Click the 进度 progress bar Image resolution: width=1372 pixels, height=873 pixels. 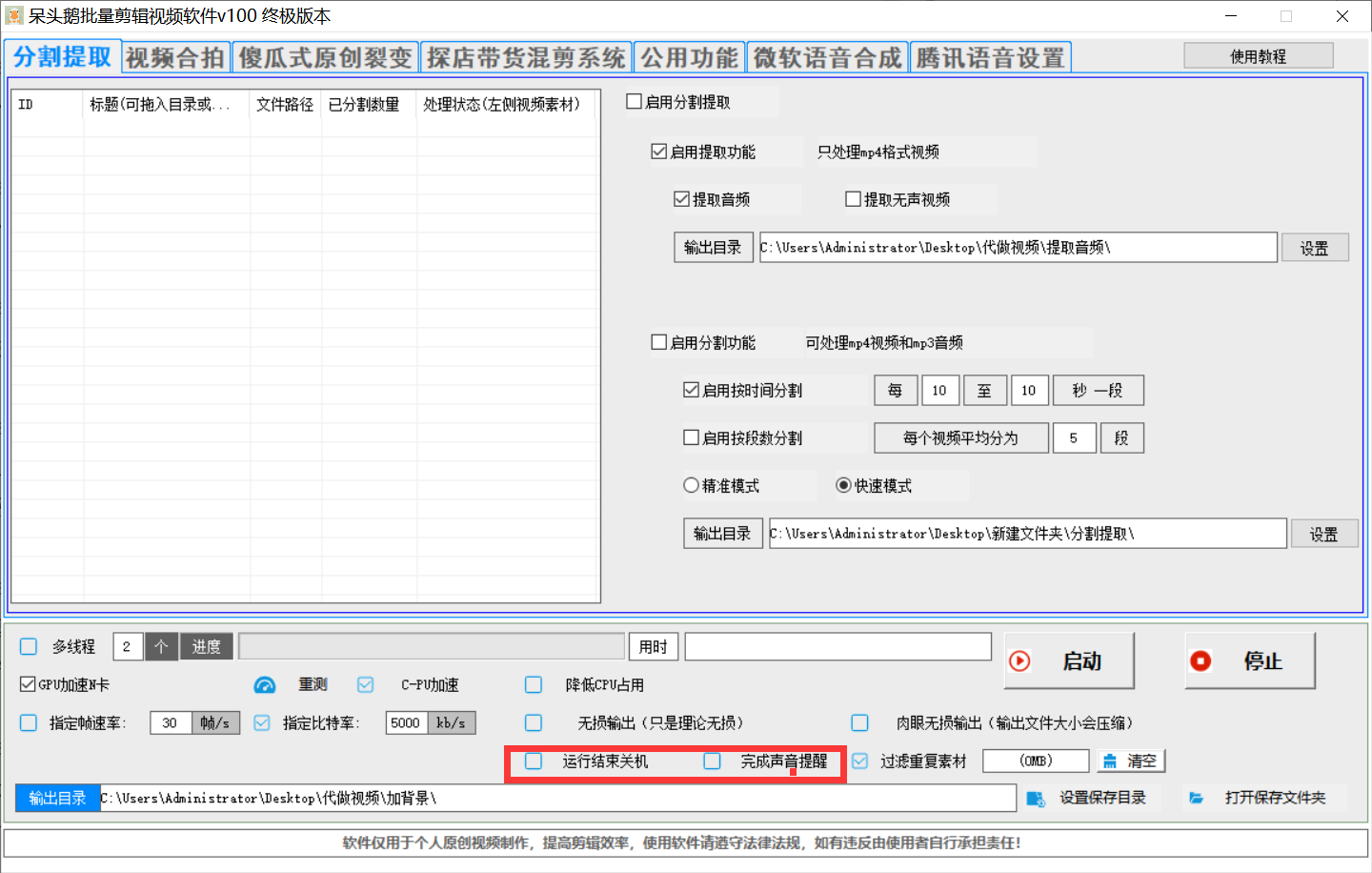click(432, 647)
